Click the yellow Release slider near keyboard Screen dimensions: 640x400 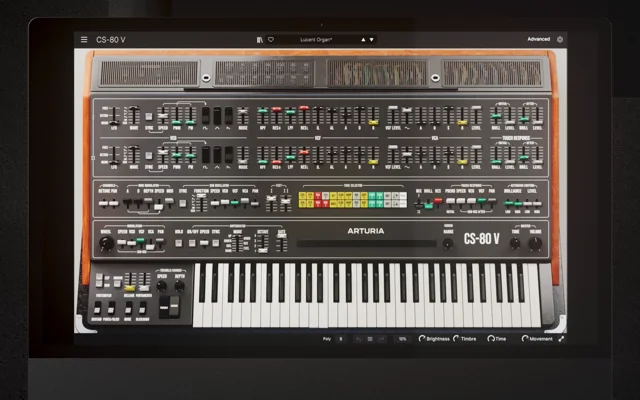(130, 282)
